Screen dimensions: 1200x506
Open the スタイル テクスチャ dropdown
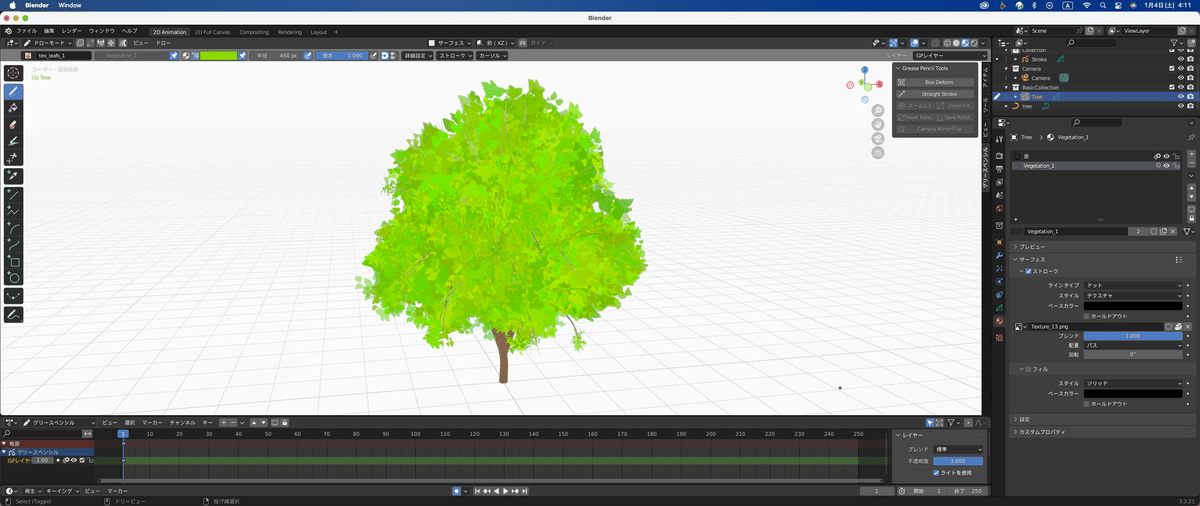(x=1133, y=295)
